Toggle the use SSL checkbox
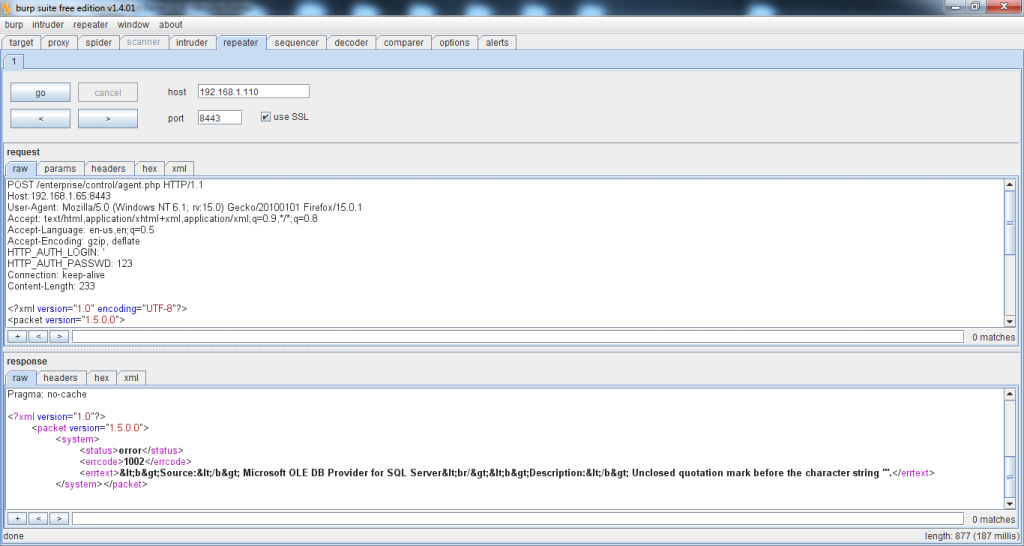 [265, 117]
